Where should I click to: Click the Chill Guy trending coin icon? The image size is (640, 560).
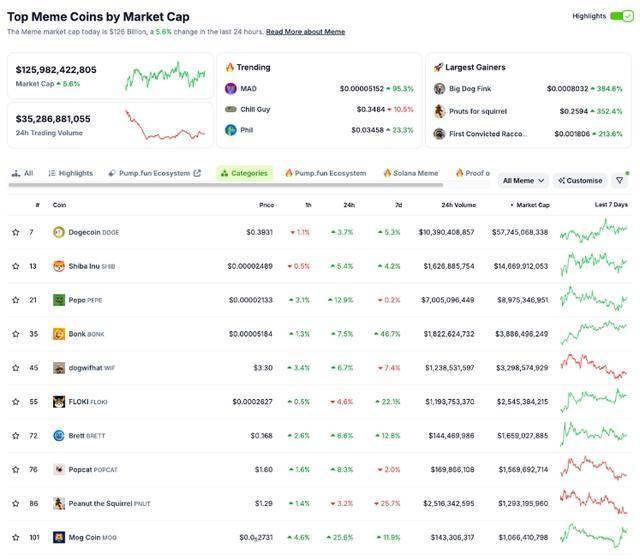tap(231, 109)
